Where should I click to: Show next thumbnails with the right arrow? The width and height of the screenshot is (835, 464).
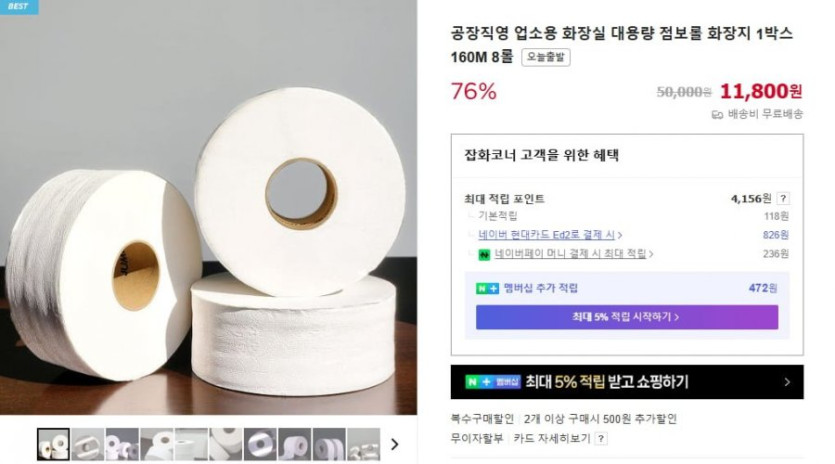(395, 444)
